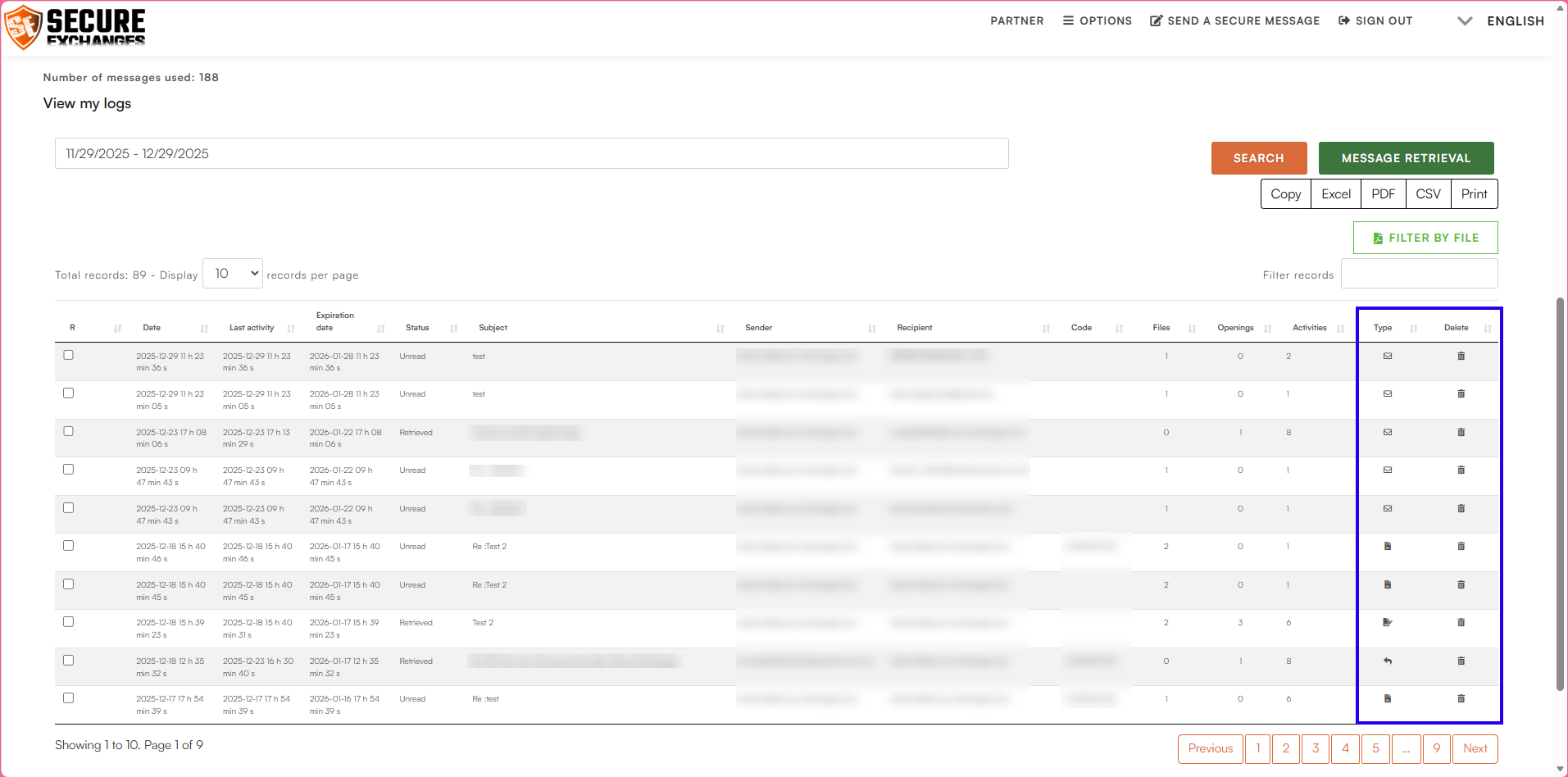Click the orange Search button
The width and height of the screenshot is (1568, 777).
pyautogui.click(x=1259, y=158)
